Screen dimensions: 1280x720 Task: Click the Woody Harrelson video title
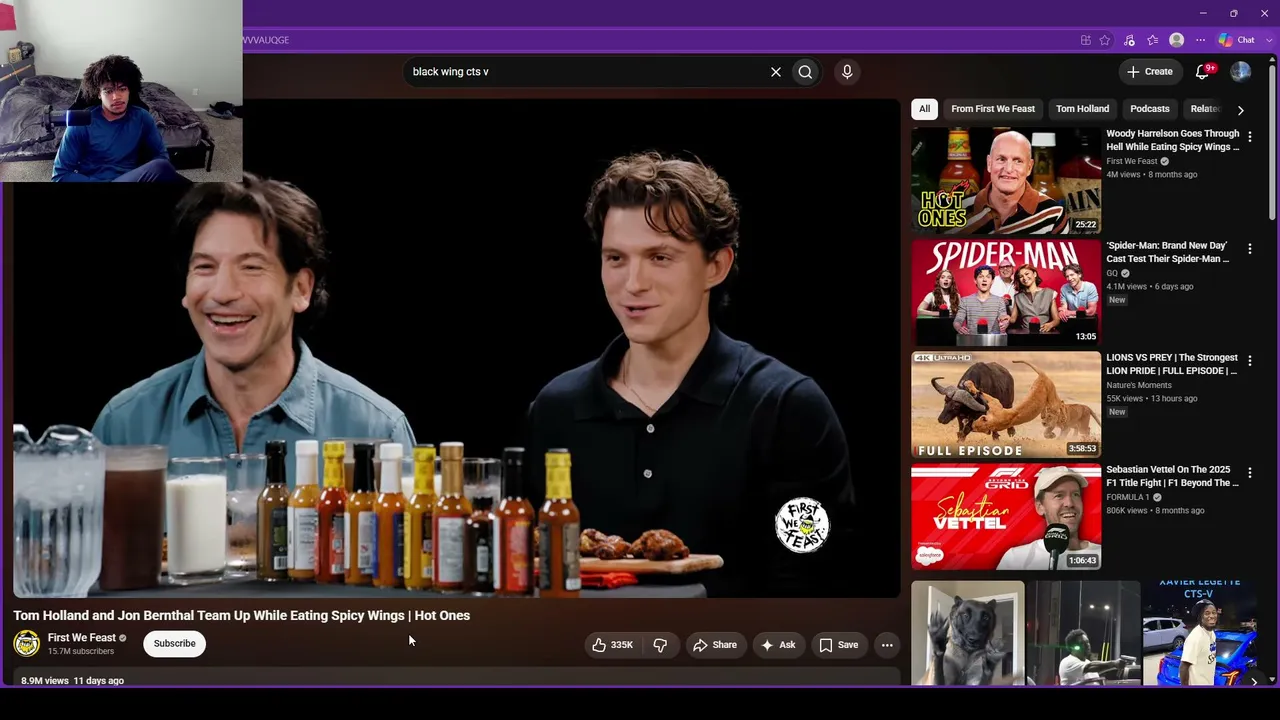coord(1172,140)
